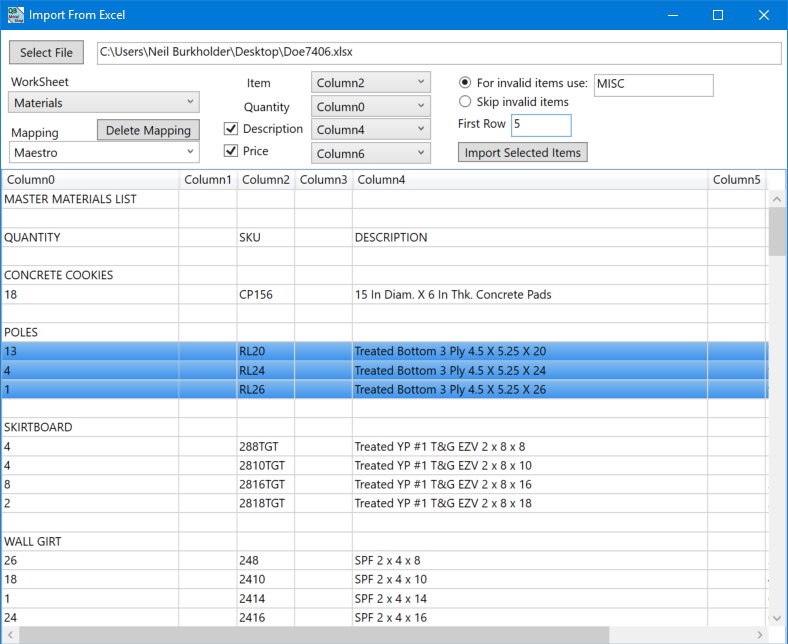The width and height of the screenshot is (788, 644).
Task: Select the 'Skip invalid items' radio option
Action: point(465,102)
